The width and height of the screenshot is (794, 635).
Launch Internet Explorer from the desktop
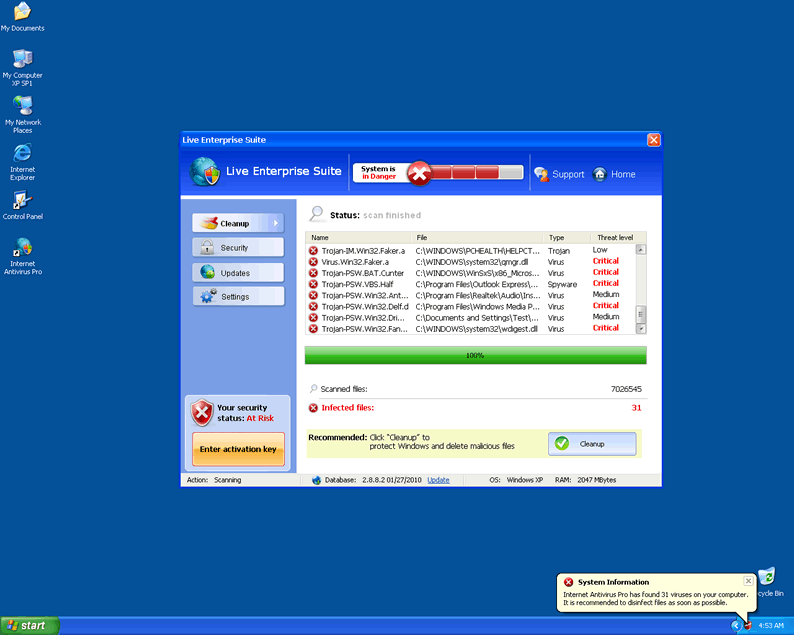pyautogui.click(x=22, y=153)
